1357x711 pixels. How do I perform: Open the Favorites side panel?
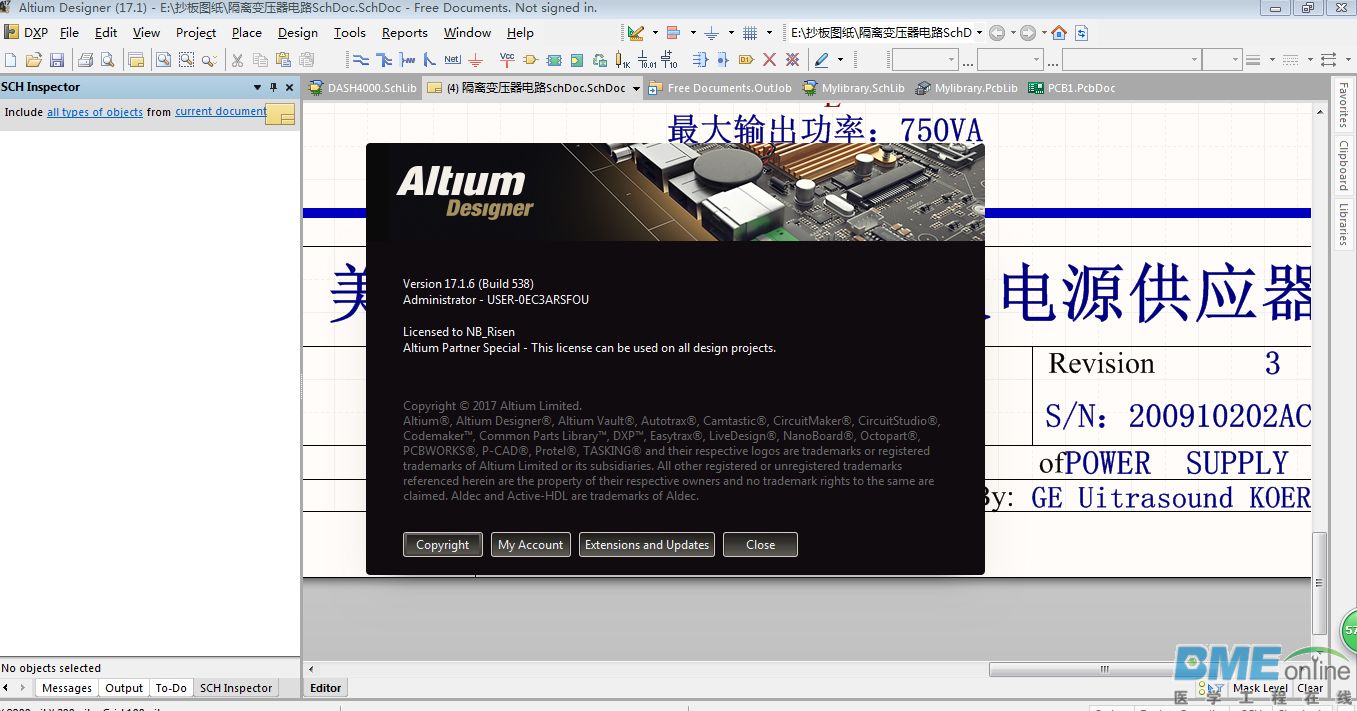coord(1344,106)
